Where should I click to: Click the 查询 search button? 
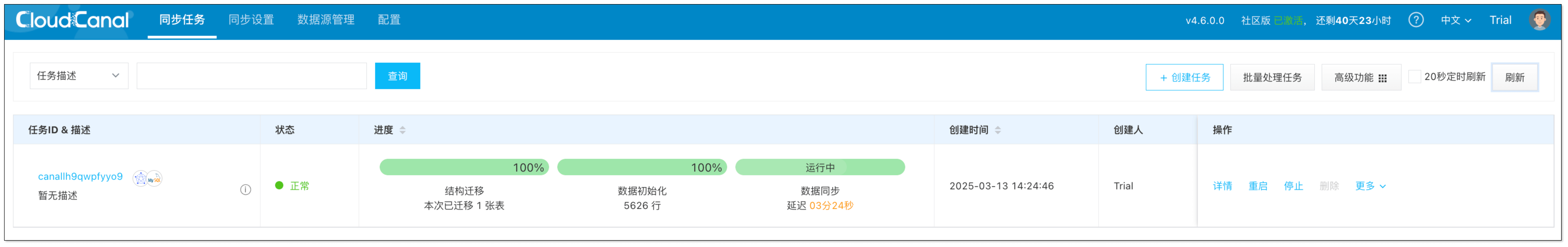[397, 76]
